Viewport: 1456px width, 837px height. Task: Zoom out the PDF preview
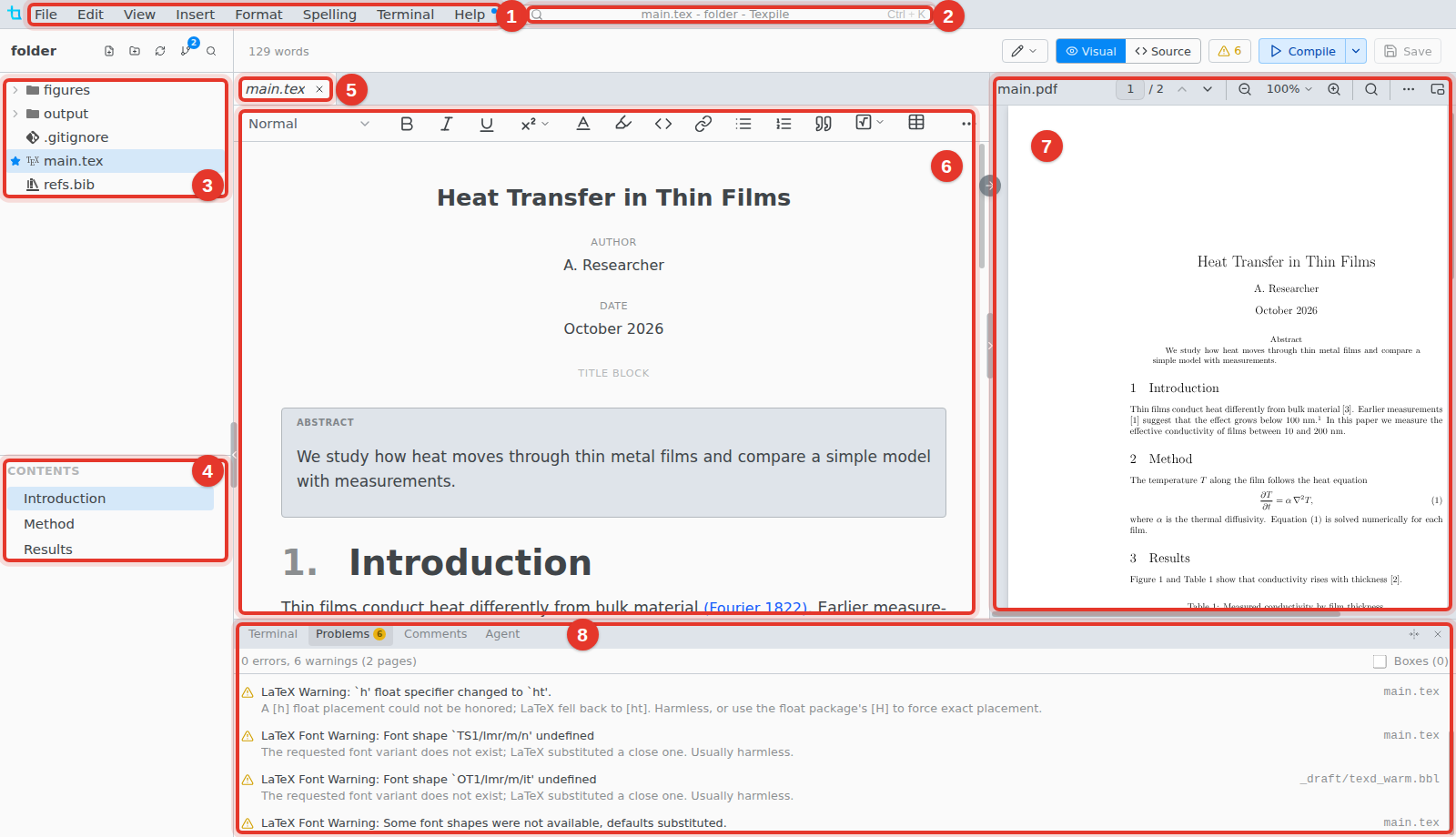[1245, 89]
